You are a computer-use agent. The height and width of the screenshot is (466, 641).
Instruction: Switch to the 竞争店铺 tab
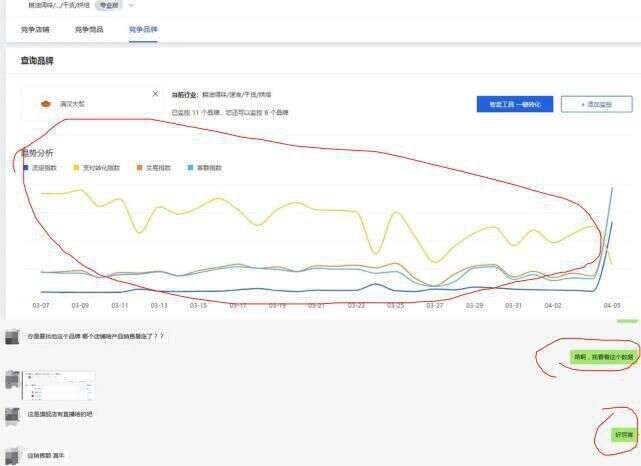[34, 30]
